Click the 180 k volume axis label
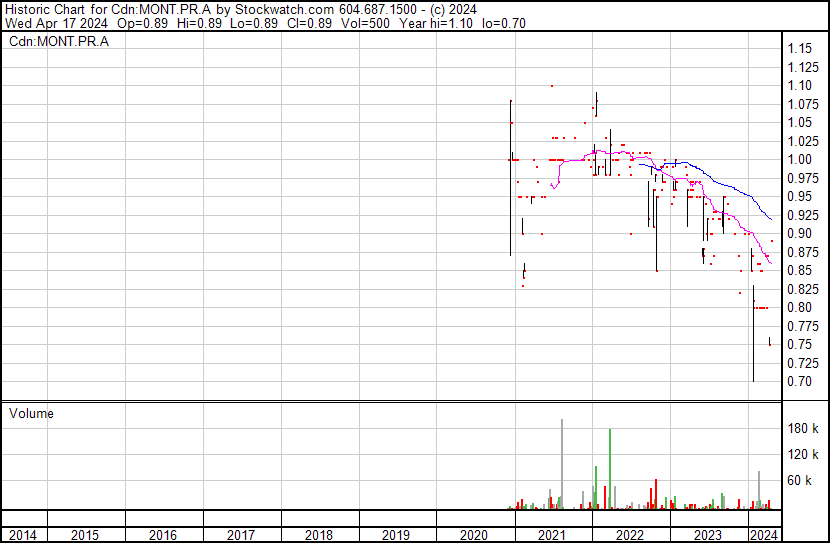The height and width of the screenshot is (543, 830). point(803,429)
